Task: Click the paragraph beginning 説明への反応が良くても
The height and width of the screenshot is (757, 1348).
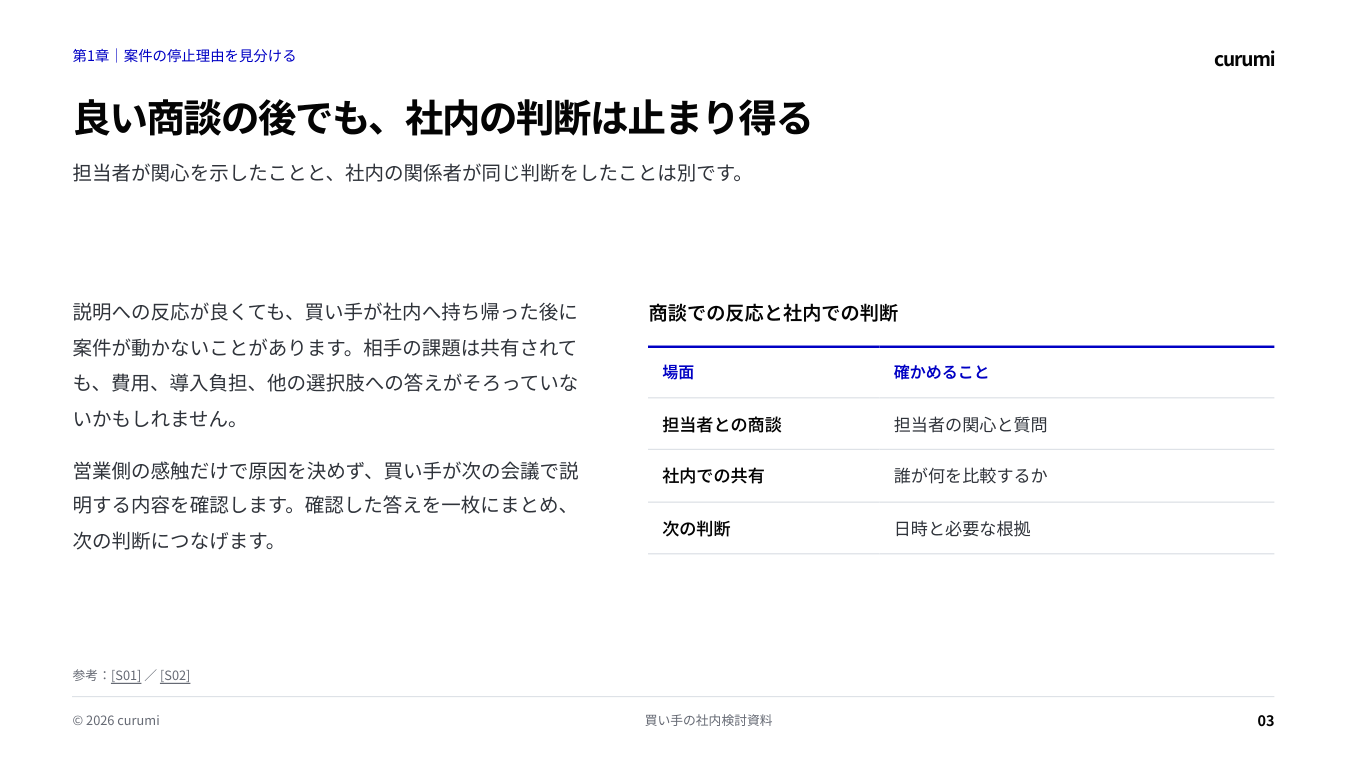Action: (x=326, y=365)
